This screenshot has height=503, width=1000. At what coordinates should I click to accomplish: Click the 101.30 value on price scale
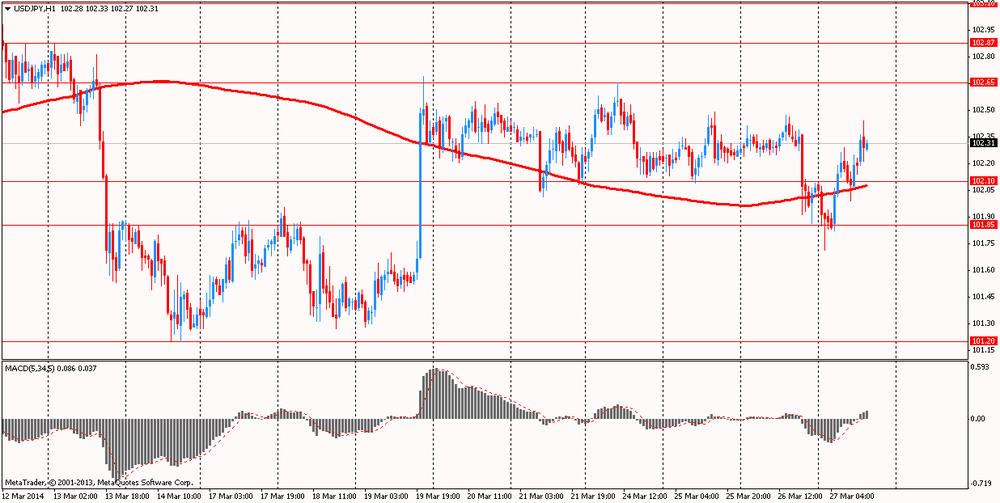(x=983, y=323)
